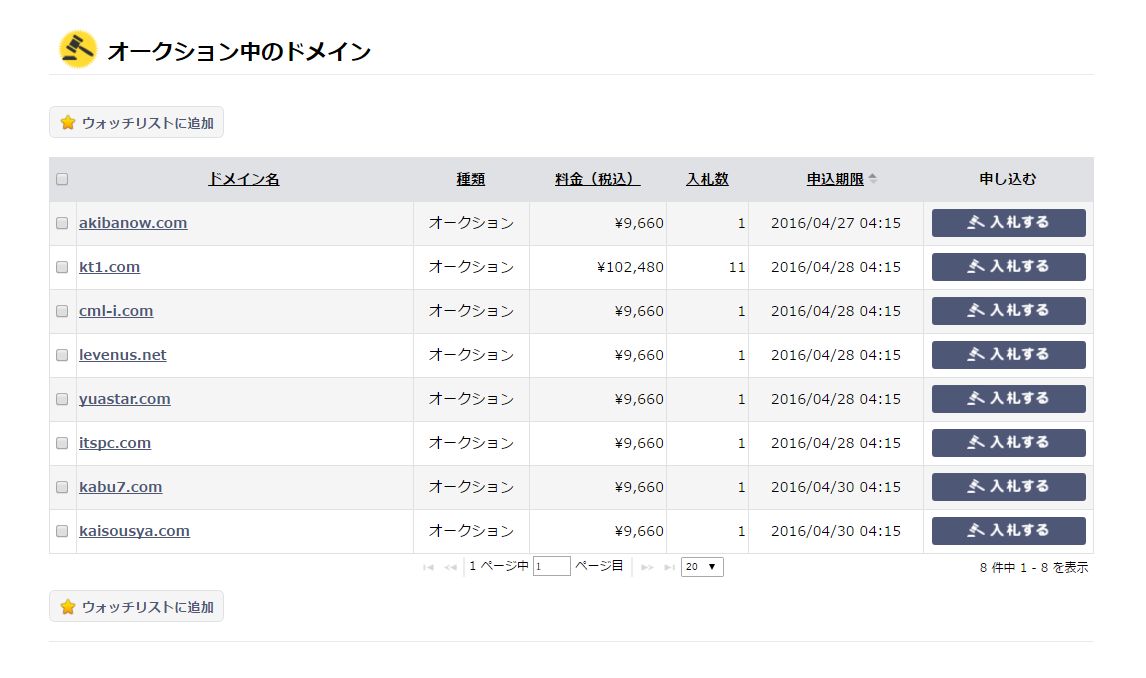
Task: Bid on itspc.com via 入札する
Action: click(x=1009, y=443)
